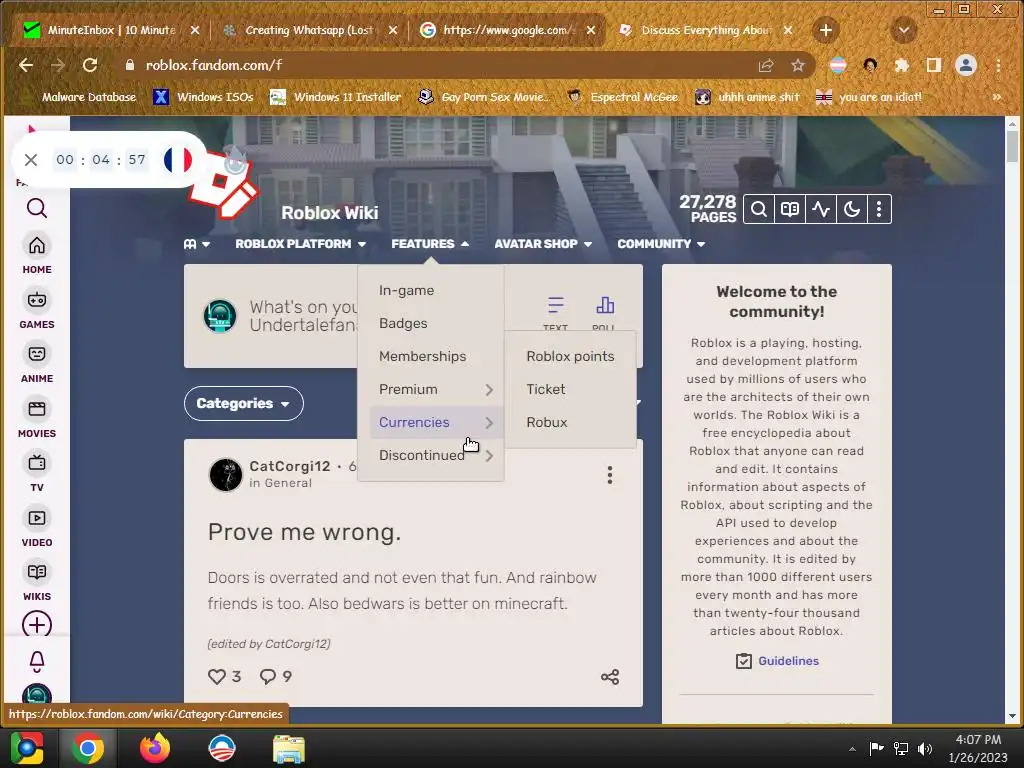Click the page vertical scrollbar thumb

click(1012, 146)
